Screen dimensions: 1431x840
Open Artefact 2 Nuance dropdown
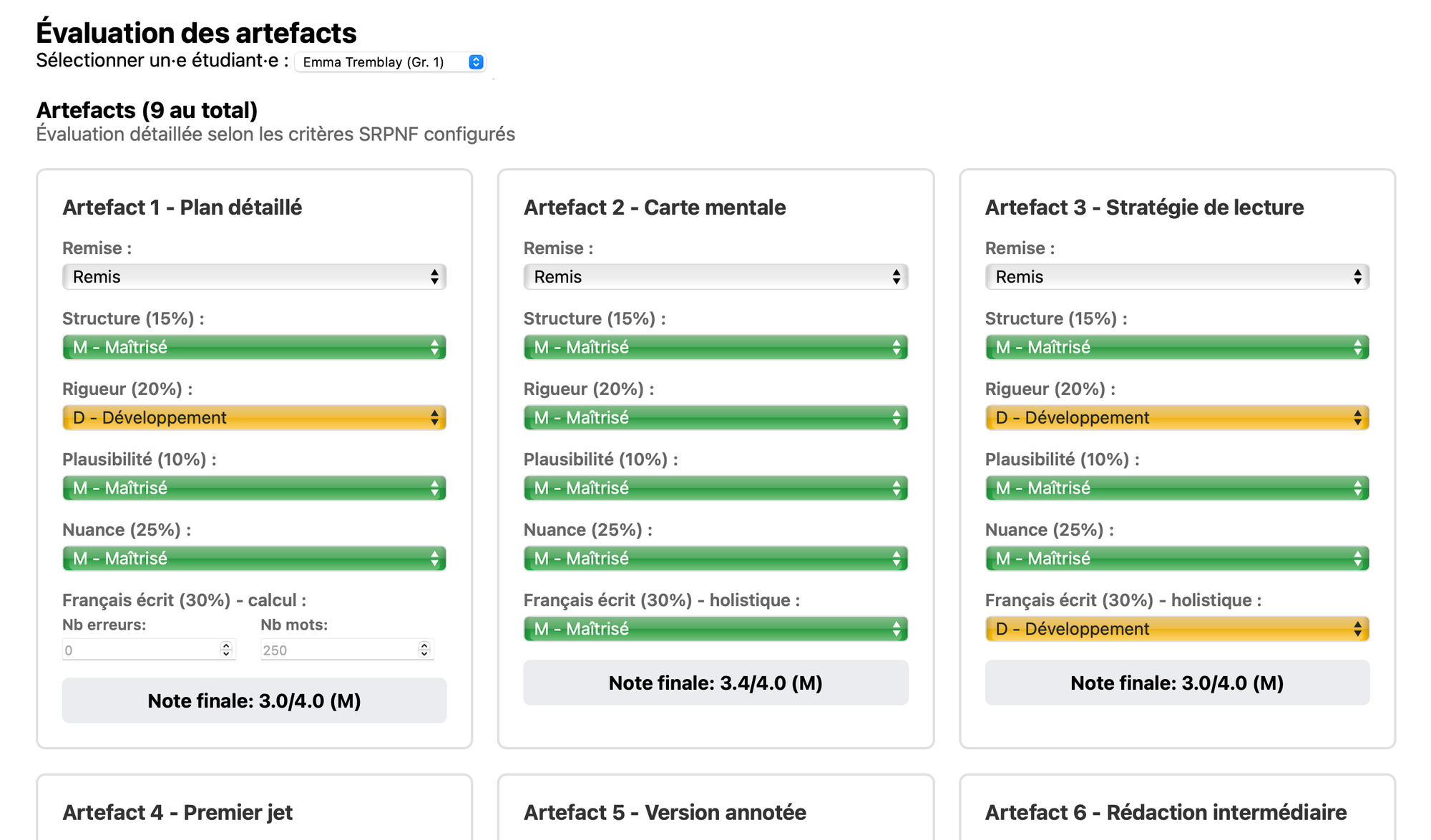715,558
